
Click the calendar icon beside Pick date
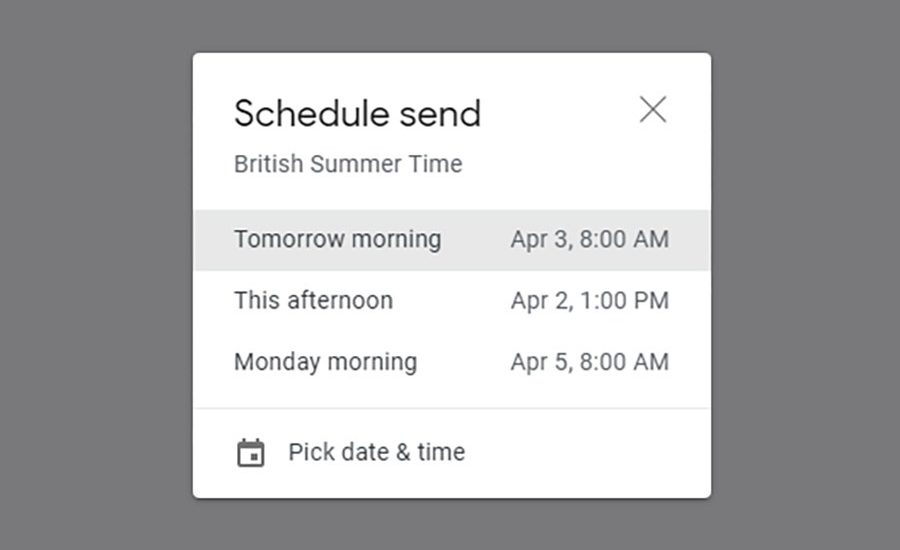coord(251,453)
